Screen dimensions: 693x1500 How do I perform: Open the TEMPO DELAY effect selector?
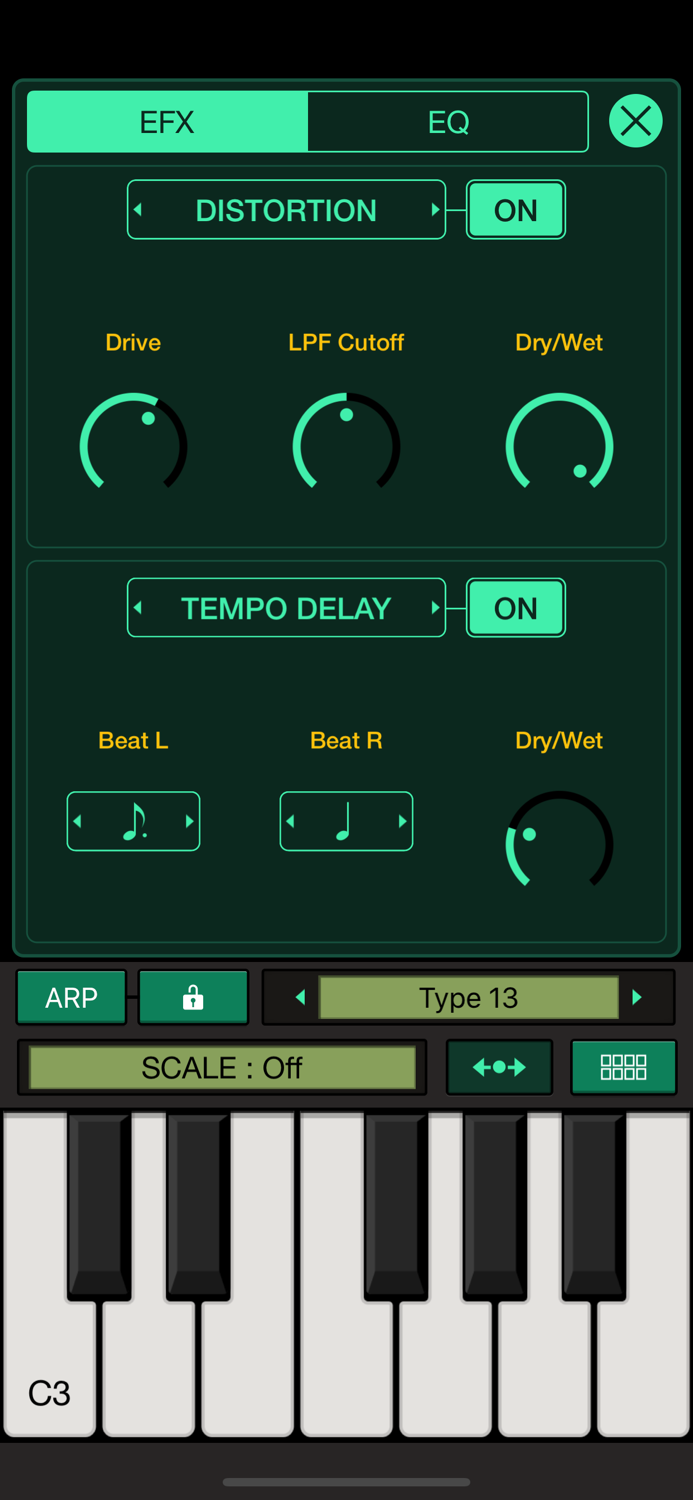[x=286, y=608]
